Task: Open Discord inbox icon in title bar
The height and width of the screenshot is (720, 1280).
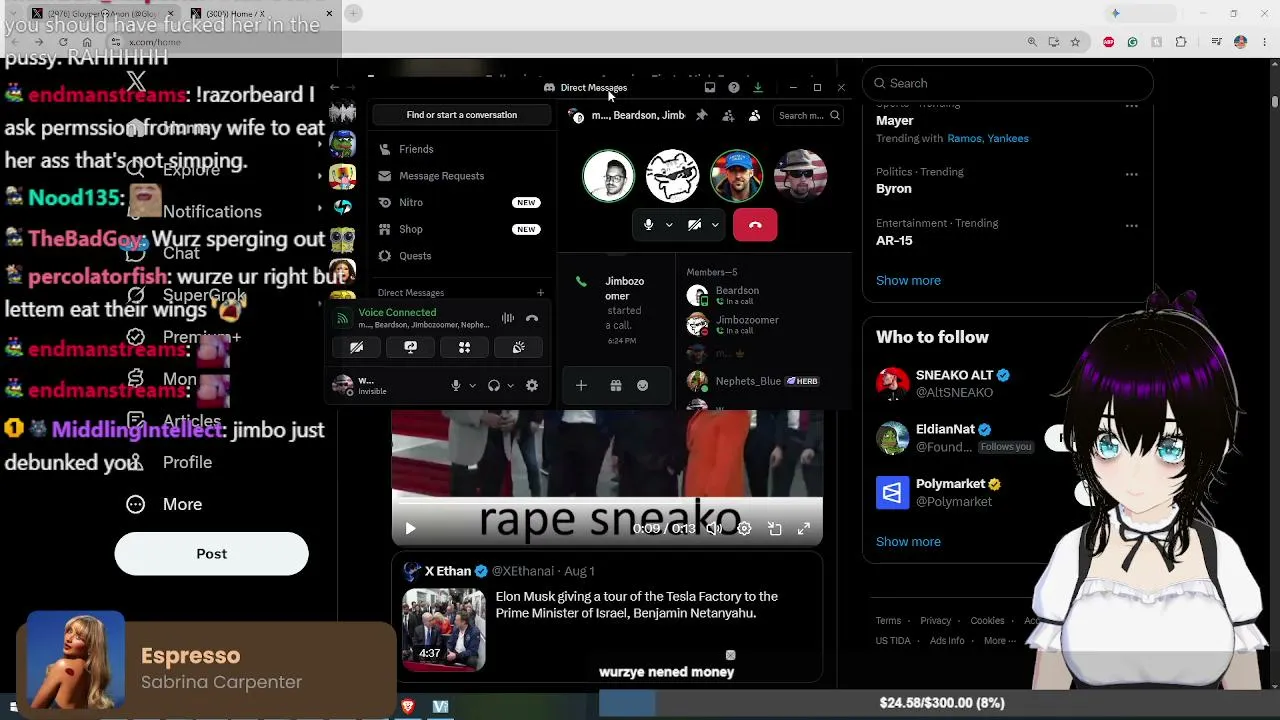Action: (x=710, y=88)
